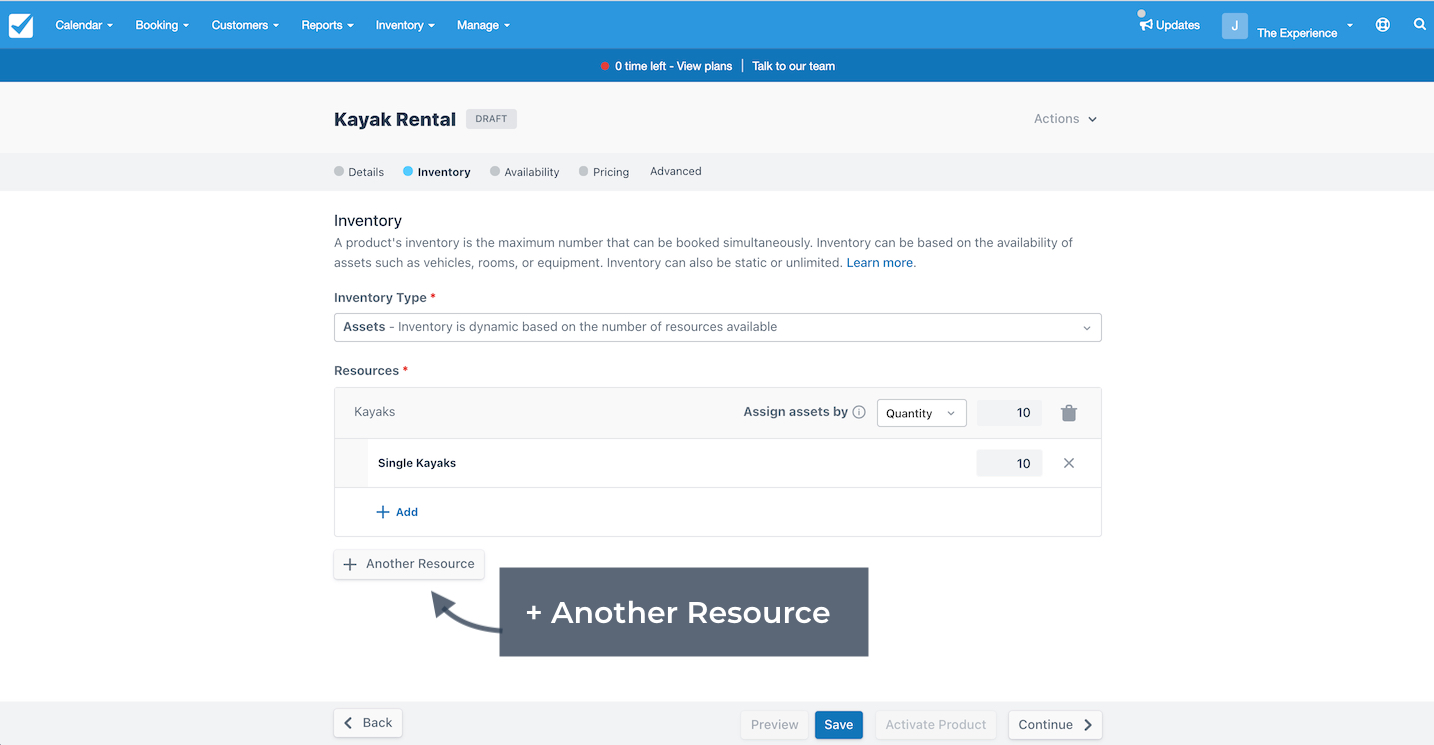Remove Single Kayaks with the X icon
1434x745 pixels.
click(x=1069, y=463)
